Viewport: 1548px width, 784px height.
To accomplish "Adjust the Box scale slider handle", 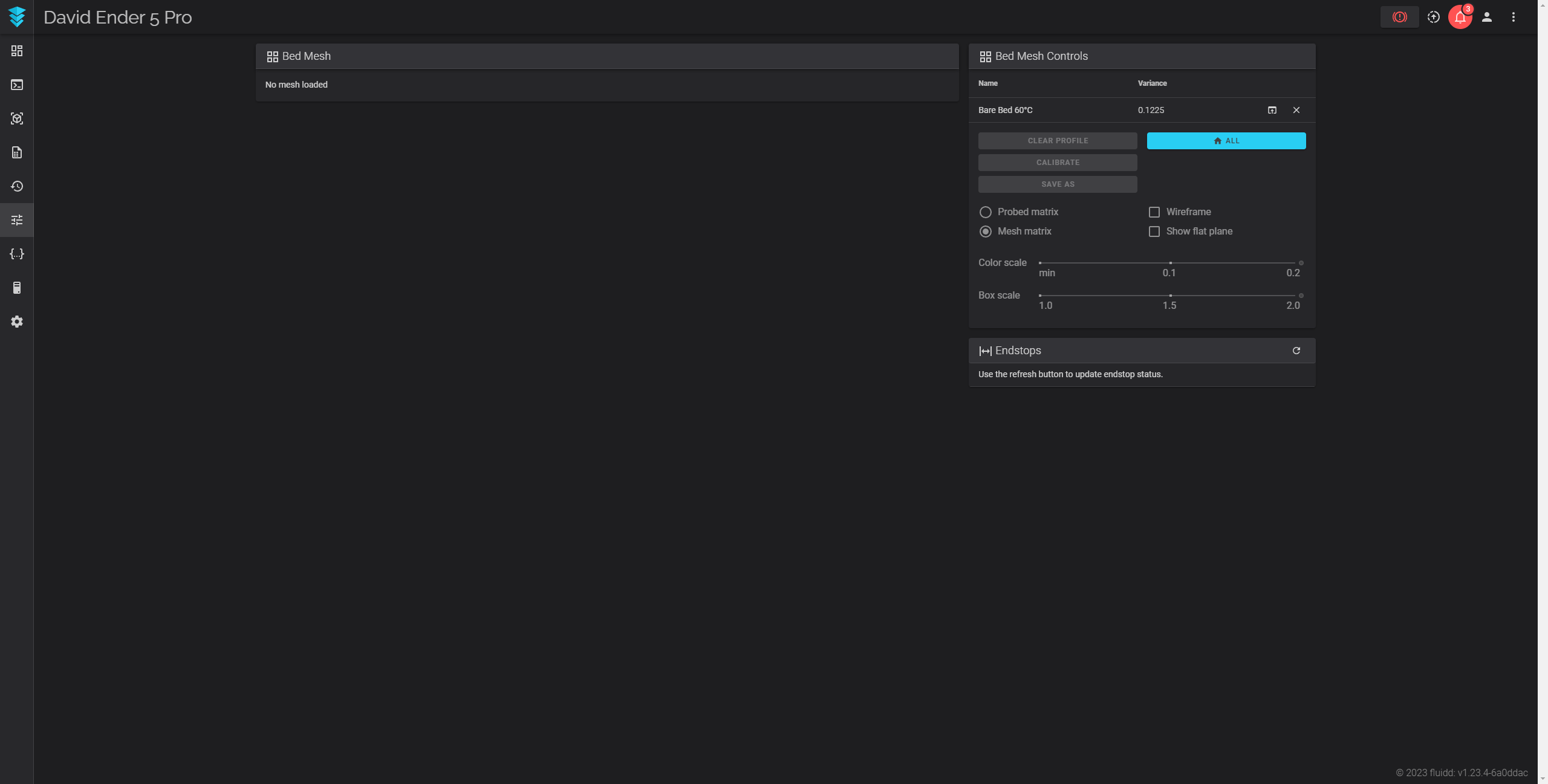I will tap(1301, 296).
